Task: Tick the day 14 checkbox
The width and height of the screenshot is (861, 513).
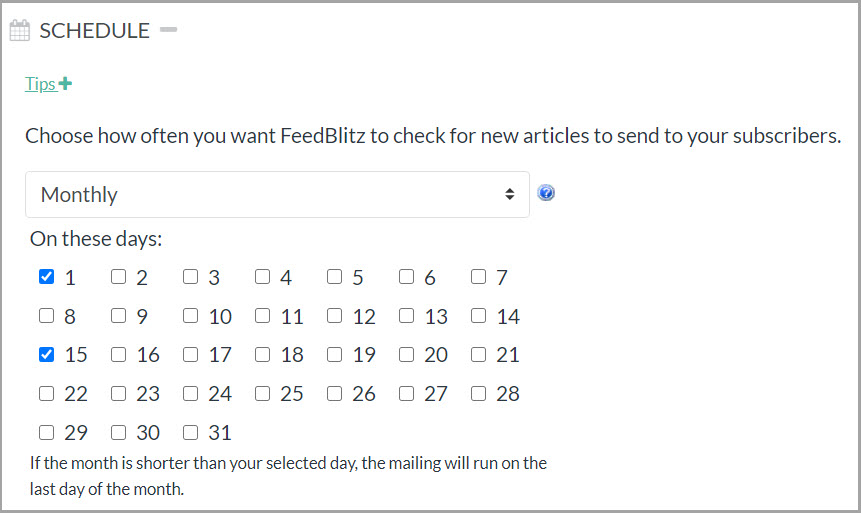Action: (479, 316)
